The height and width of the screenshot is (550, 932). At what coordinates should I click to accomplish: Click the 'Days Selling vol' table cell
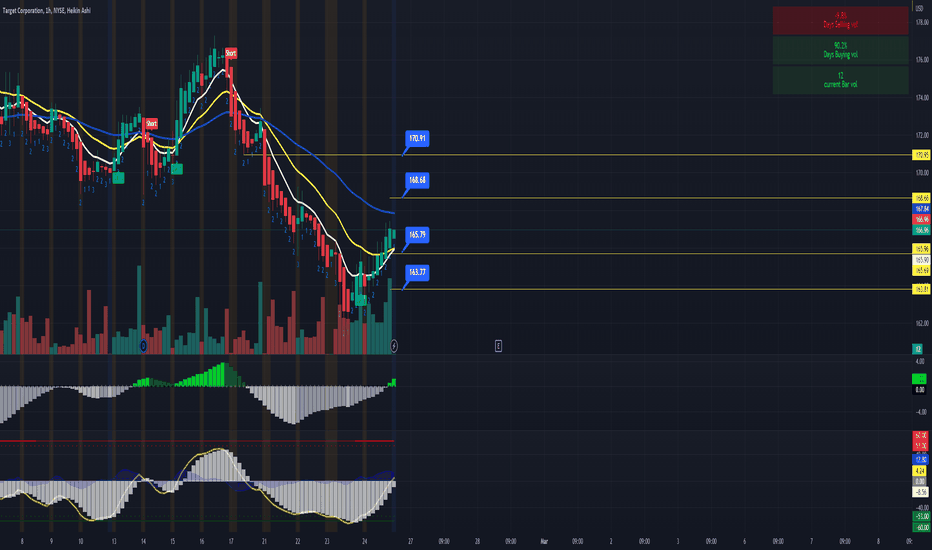click(840, 20)
